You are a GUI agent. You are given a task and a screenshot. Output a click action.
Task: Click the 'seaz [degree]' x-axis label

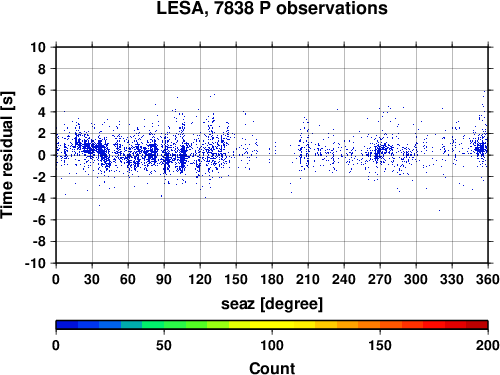(272, 304)
